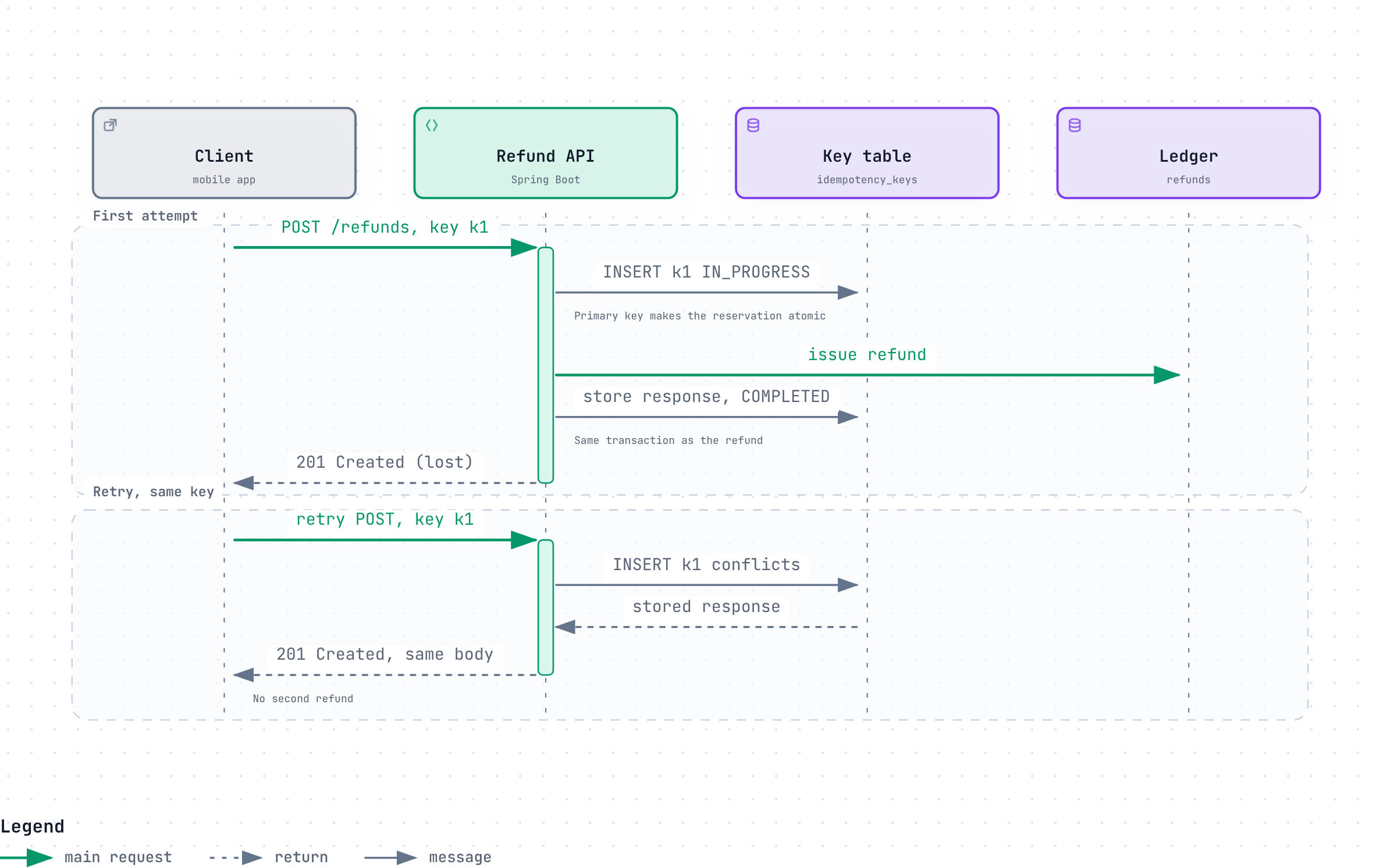
Task: Select the 'stored response' return label
Action: (706, 606)
